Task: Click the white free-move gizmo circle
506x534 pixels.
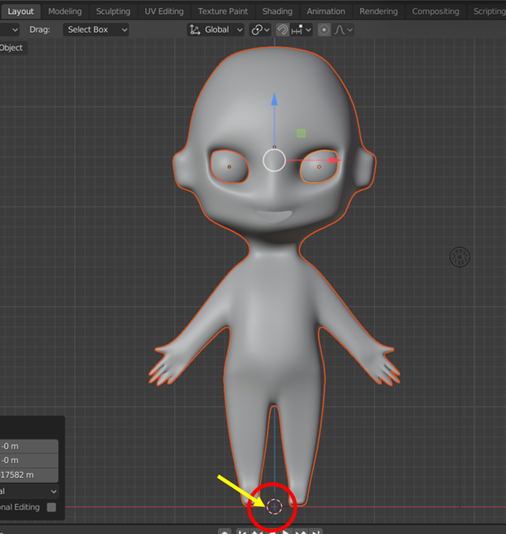Action: [x=274, y=160]
